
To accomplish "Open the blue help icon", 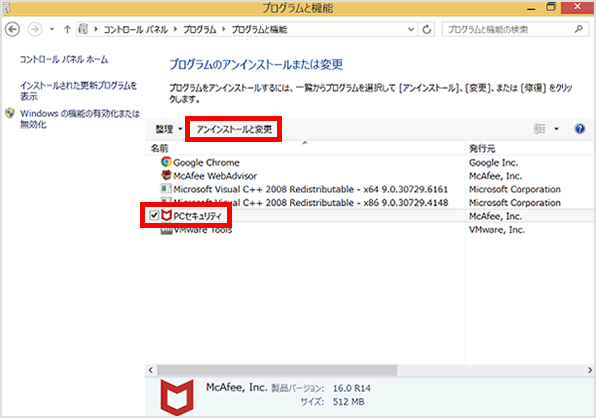I will point(580,129).
